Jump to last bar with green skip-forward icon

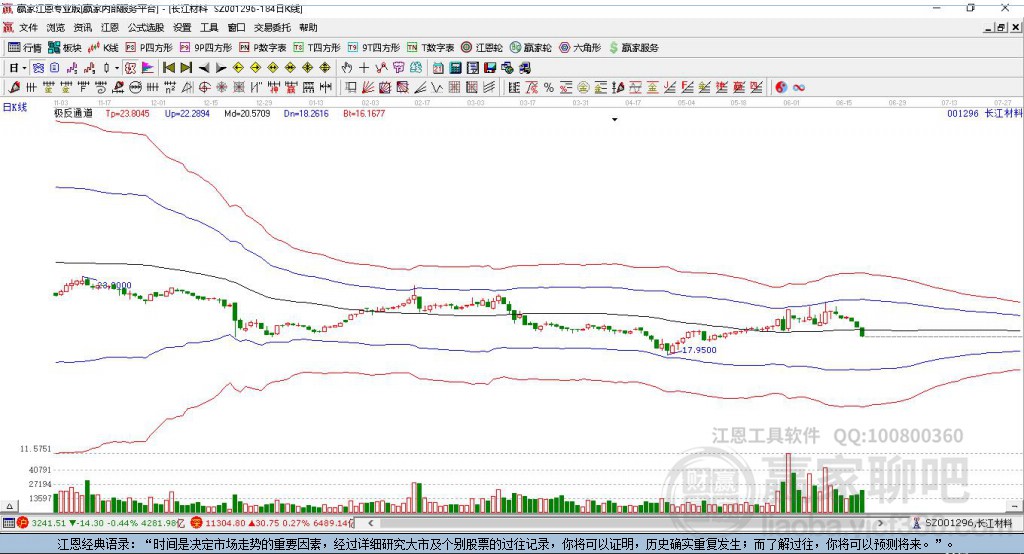click(186, 68)
